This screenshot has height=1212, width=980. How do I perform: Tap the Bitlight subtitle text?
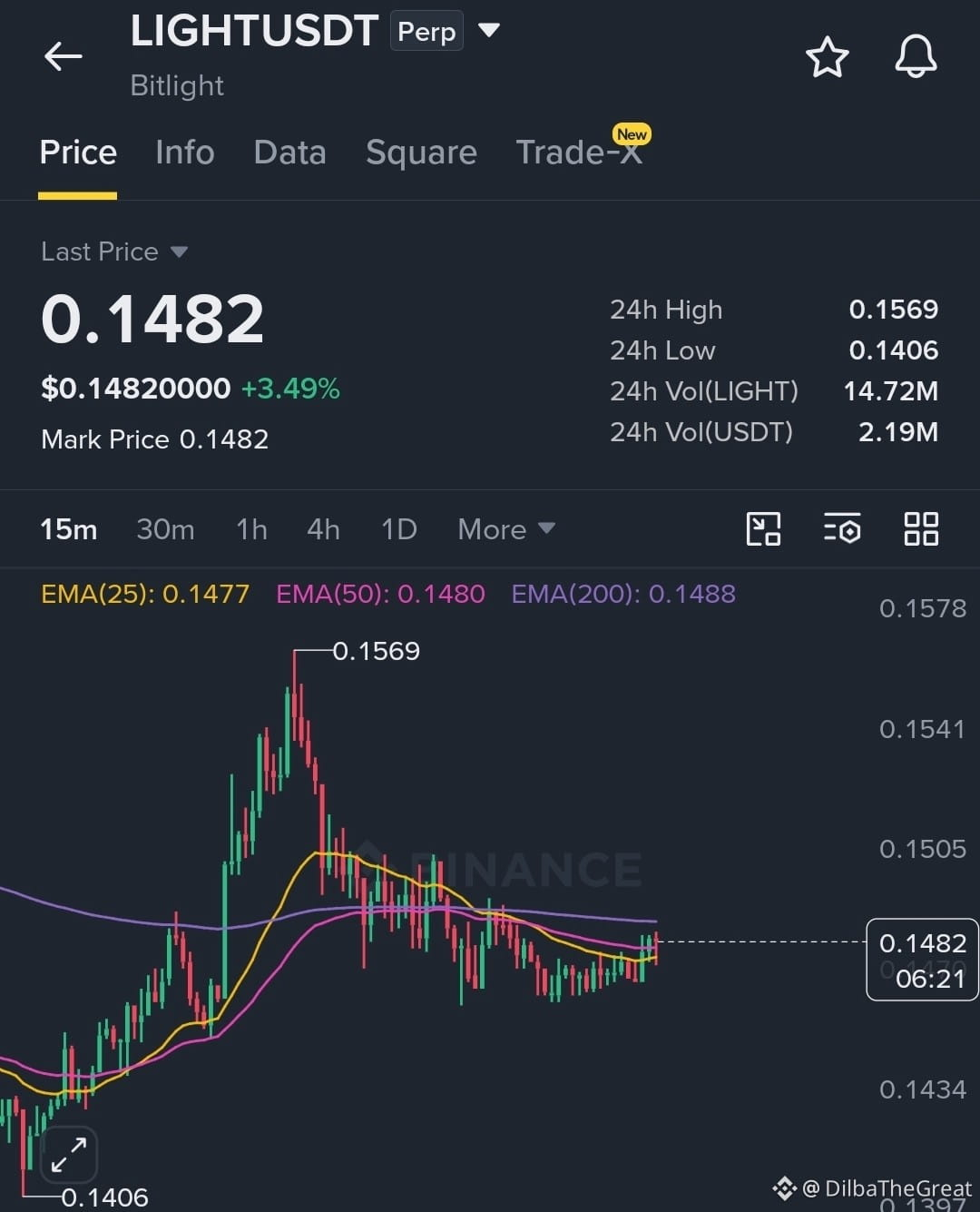177,85
